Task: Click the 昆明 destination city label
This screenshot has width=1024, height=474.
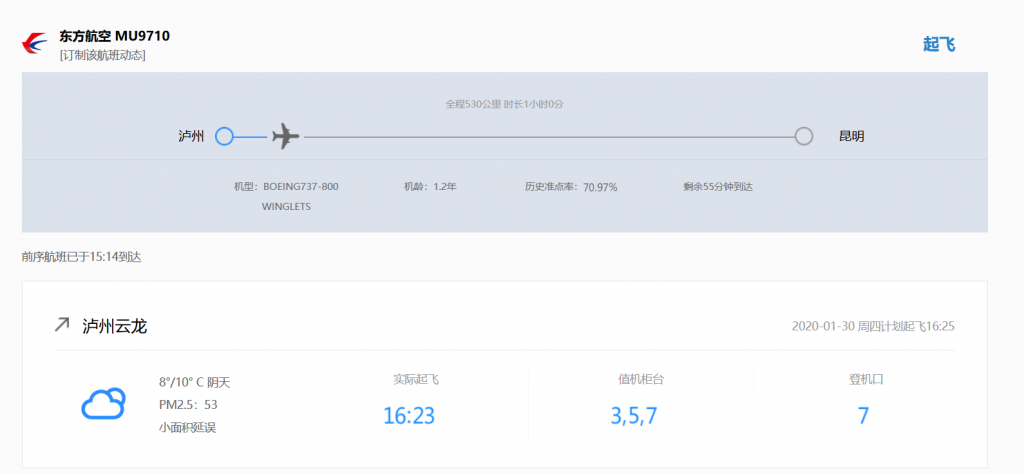Action: pos(852,136)
